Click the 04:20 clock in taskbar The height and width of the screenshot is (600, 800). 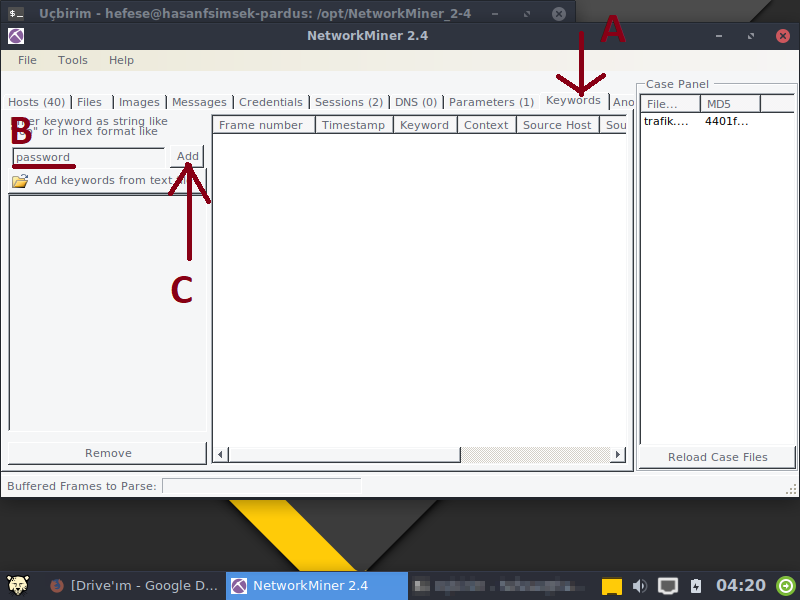(741, 585)
